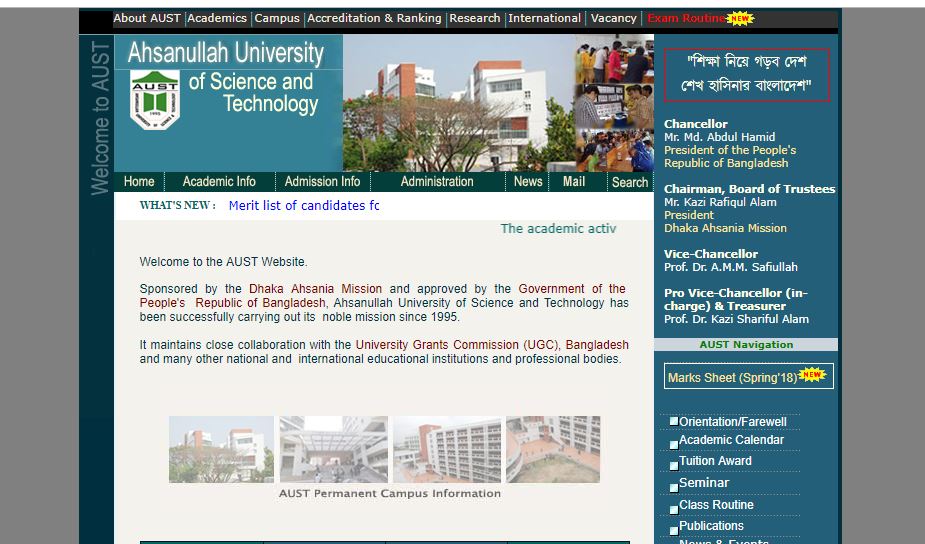Image resolution: width=925 pixels, height=544 pixels.
Task: Click Mr. Md. Abdul Hamid name
Action: click(x=719, y=137)
